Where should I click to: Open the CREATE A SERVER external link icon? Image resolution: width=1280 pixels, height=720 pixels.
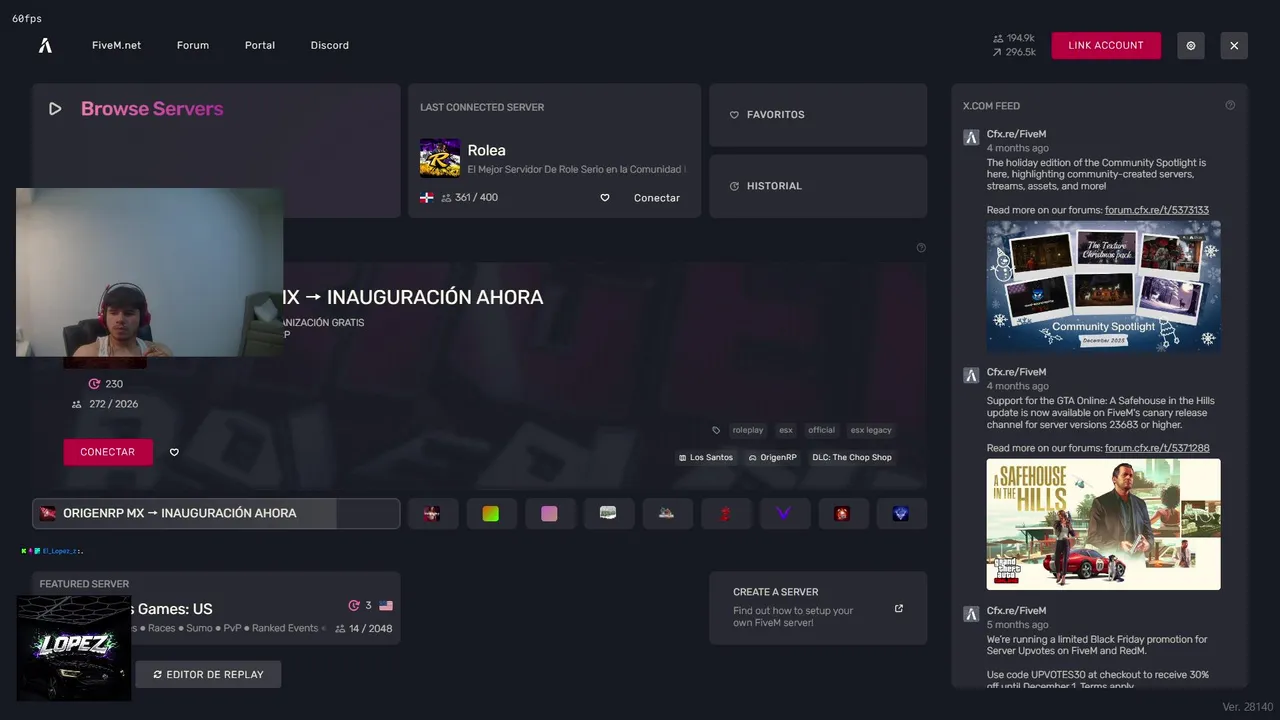tap(899, 608)
